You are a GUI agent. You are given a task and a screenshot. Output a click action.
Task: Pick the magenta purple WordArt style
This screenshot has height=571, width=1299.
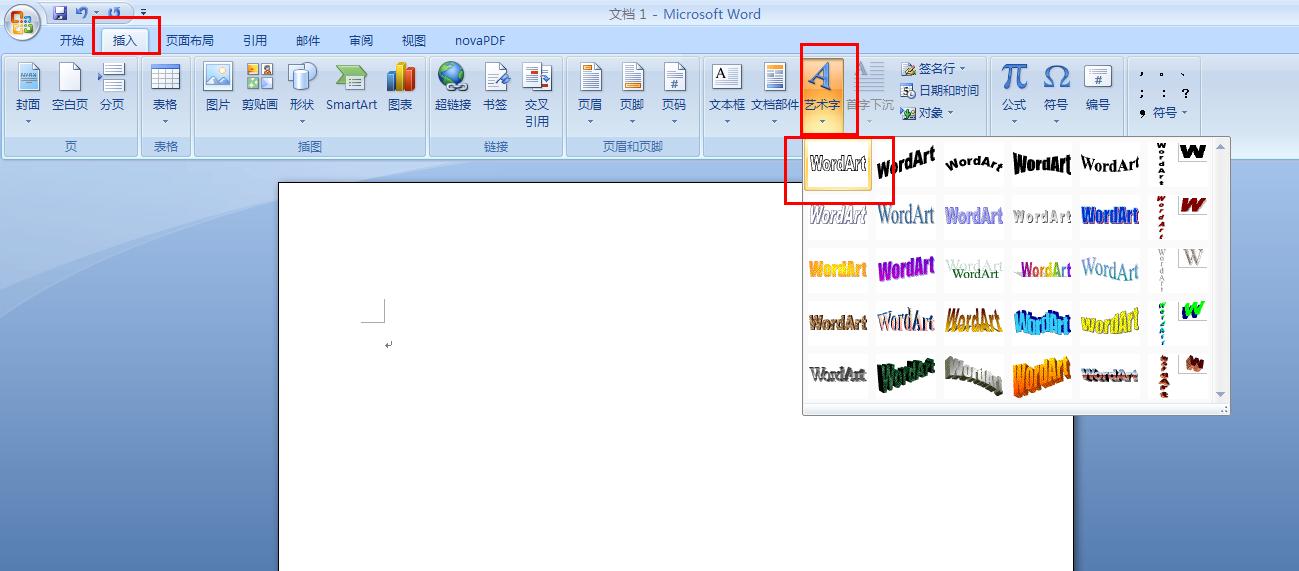[906, 269]
